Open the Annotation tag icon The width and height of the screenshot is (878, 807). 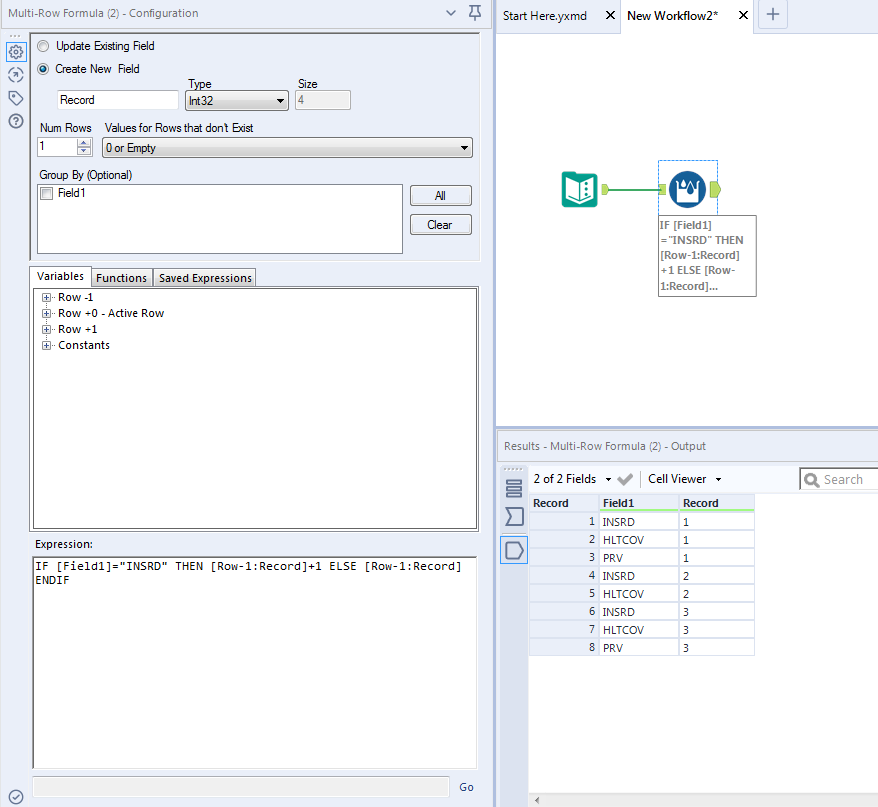point(15,98)
